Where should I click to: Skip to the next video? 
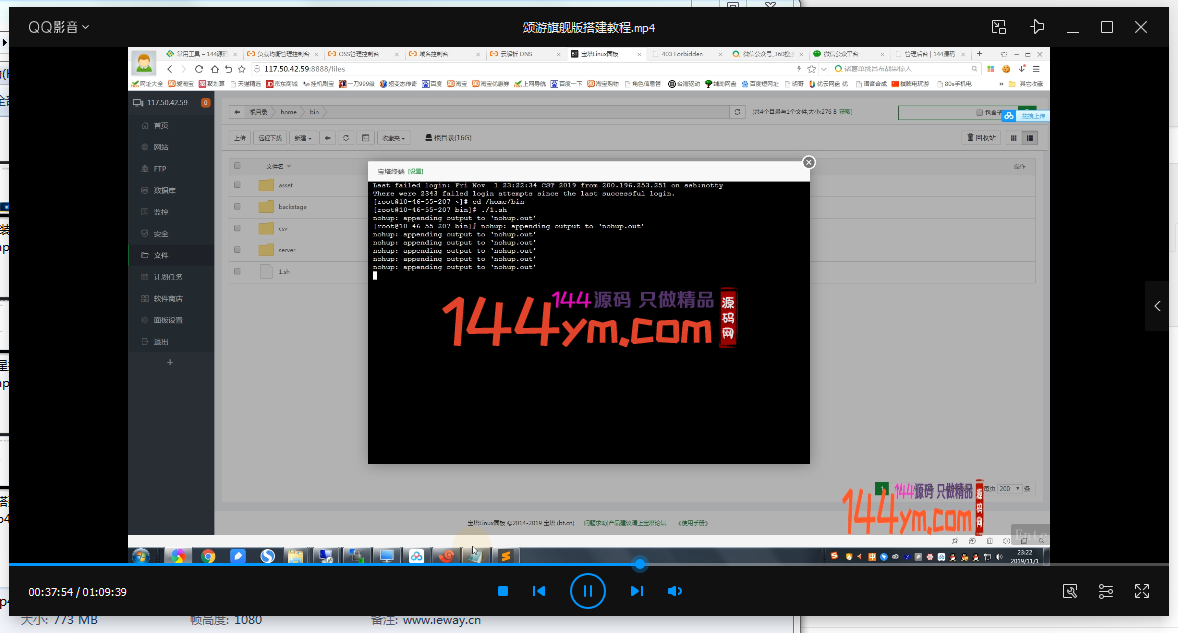point(636,591)
